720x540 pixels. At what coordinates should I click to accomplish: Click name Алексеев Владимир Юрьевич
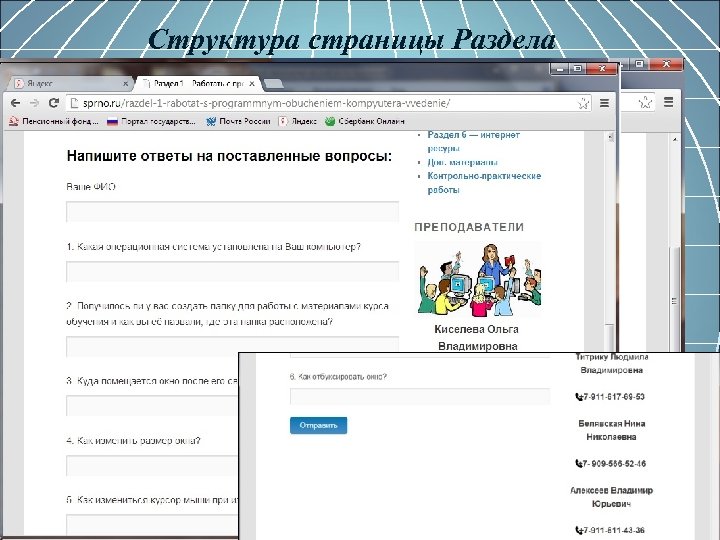tap(611, 497)
